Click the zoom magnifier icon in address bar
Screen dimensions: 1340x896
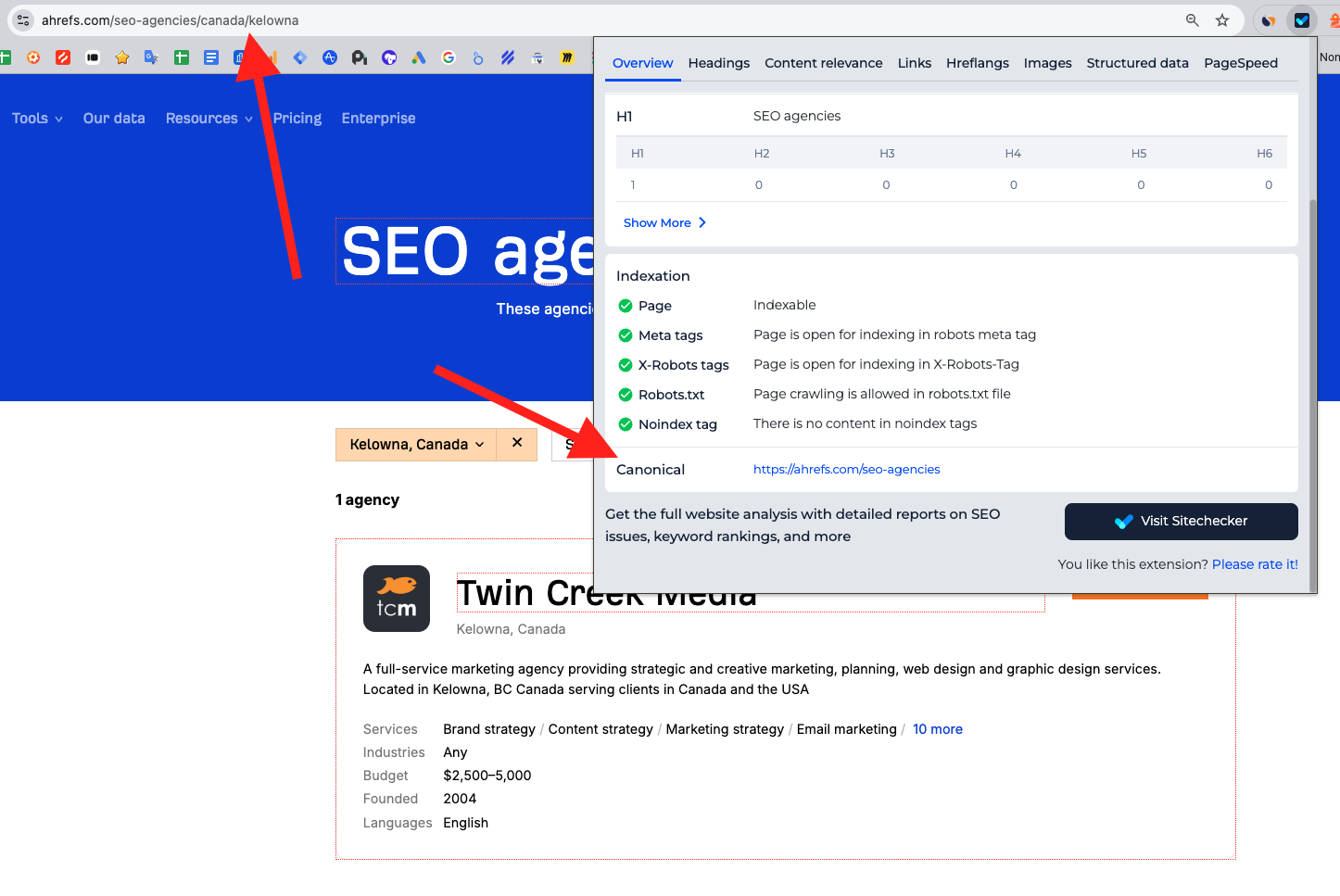click(x=1193, y=20)
